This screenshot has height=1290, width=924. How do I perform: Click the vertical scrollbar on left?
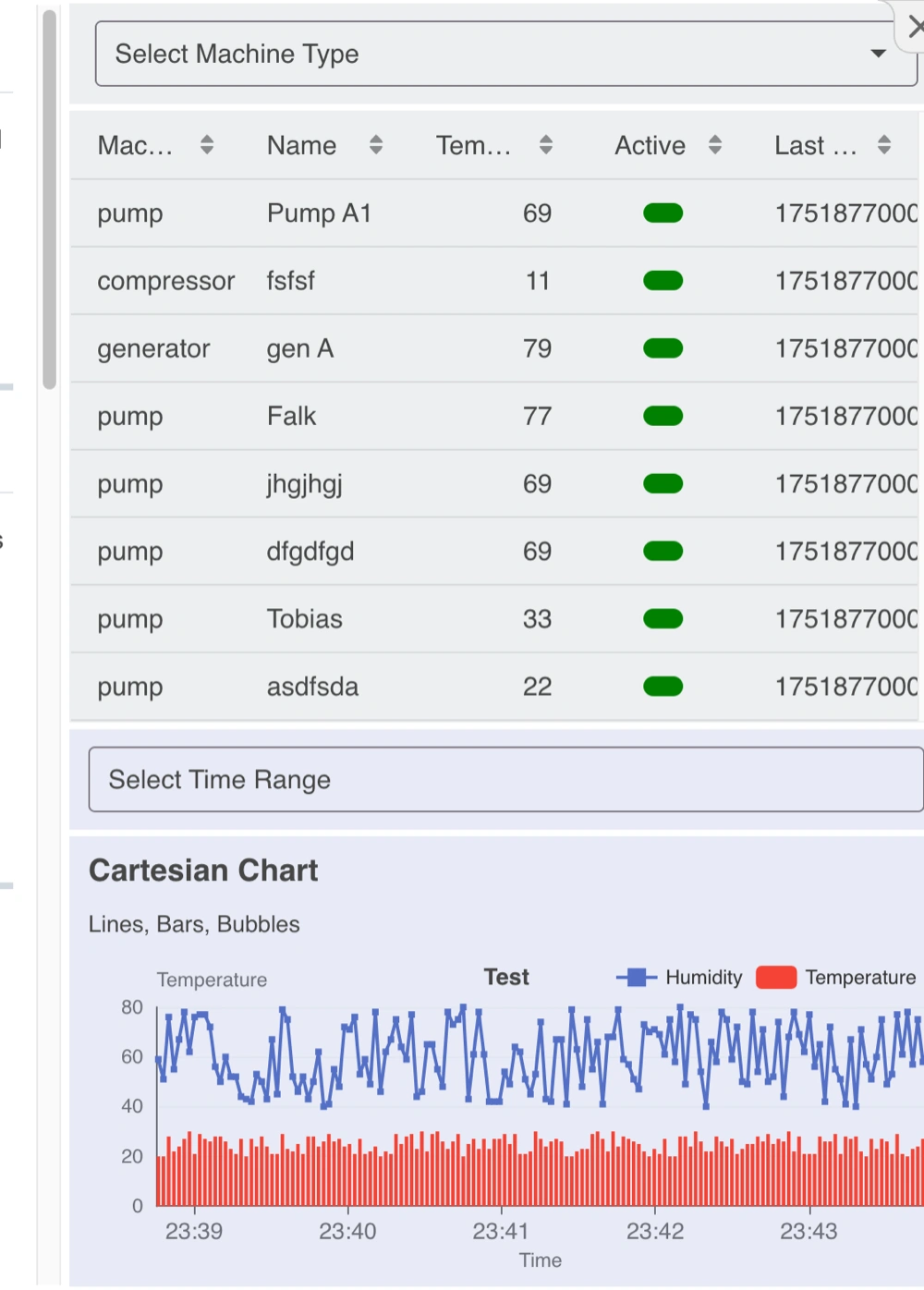pos(50,199)
